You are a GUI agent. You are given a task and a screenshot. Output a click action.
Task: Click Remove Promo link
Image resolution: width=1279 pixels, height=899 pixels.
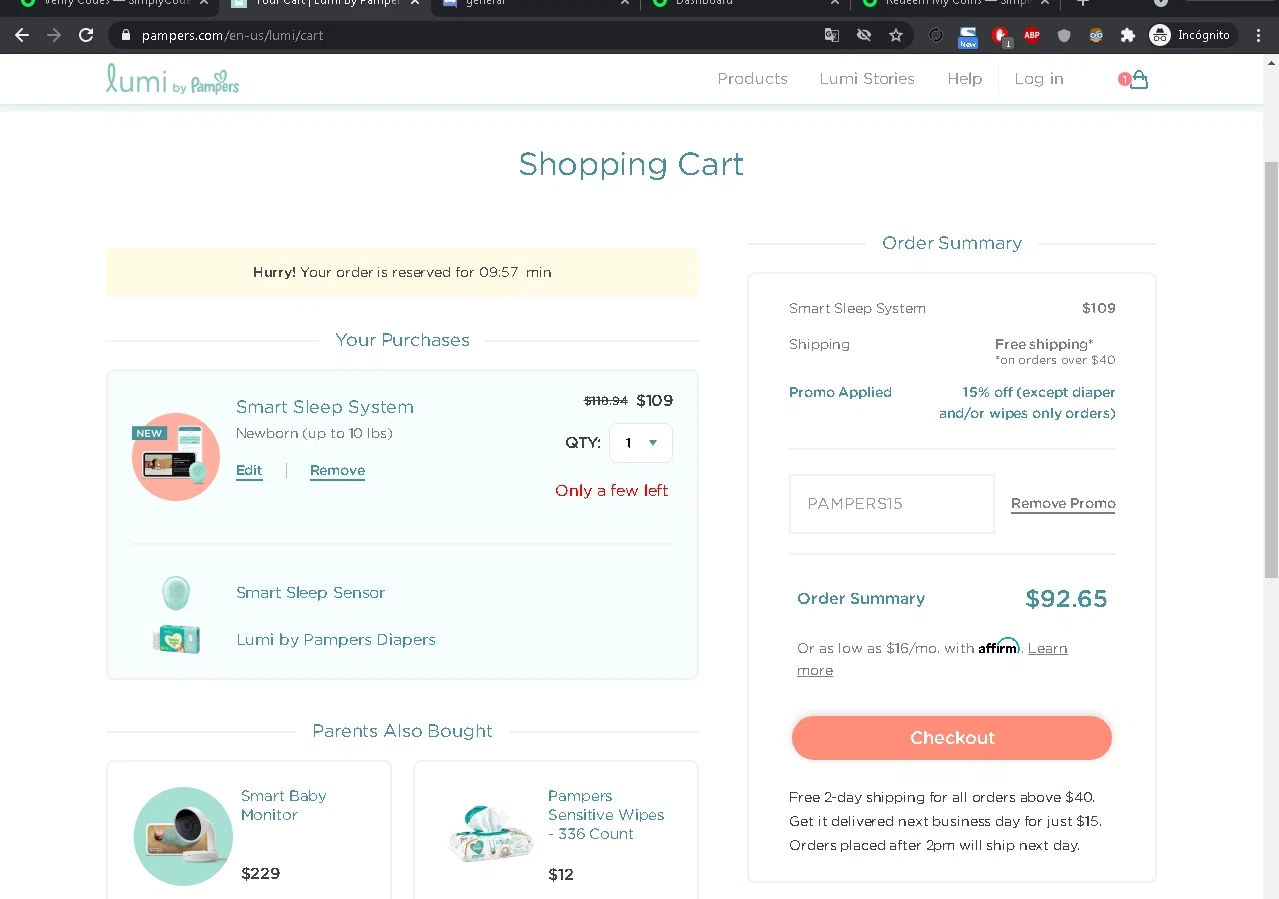[x=1063, y=504]
